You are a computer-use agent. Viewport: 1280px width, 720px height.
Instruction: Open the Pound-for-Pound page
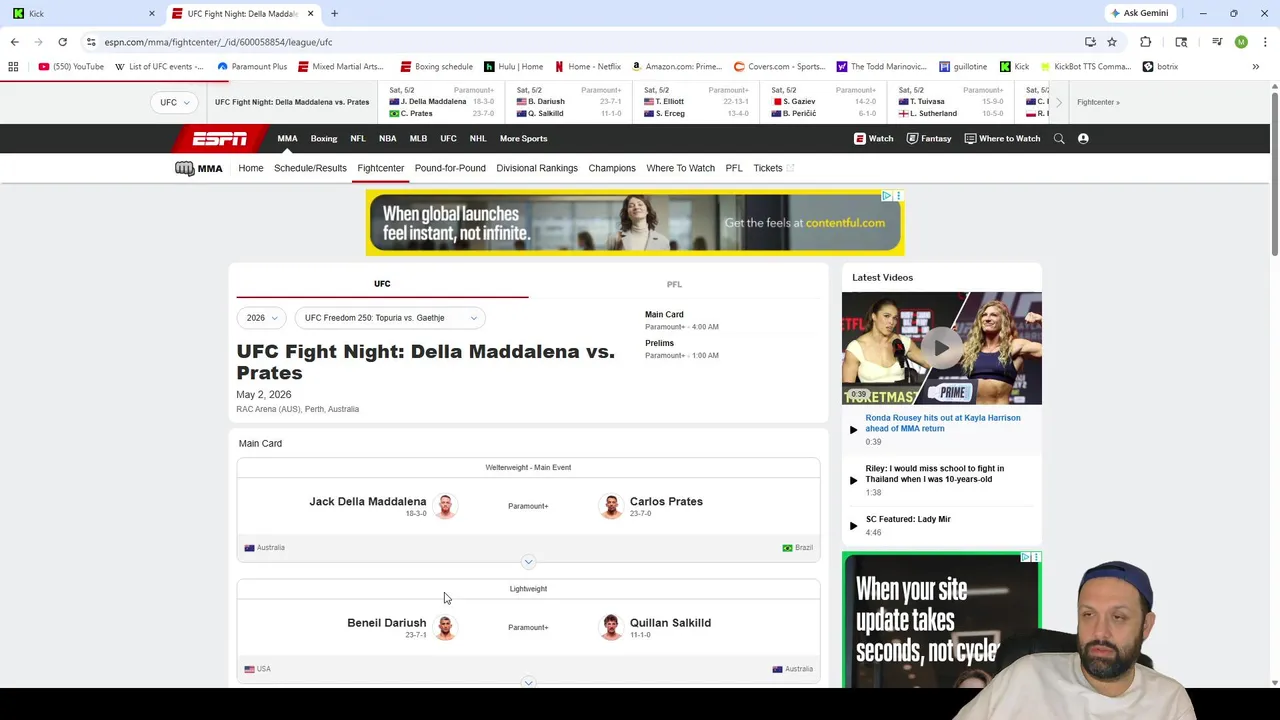(450, 168)
